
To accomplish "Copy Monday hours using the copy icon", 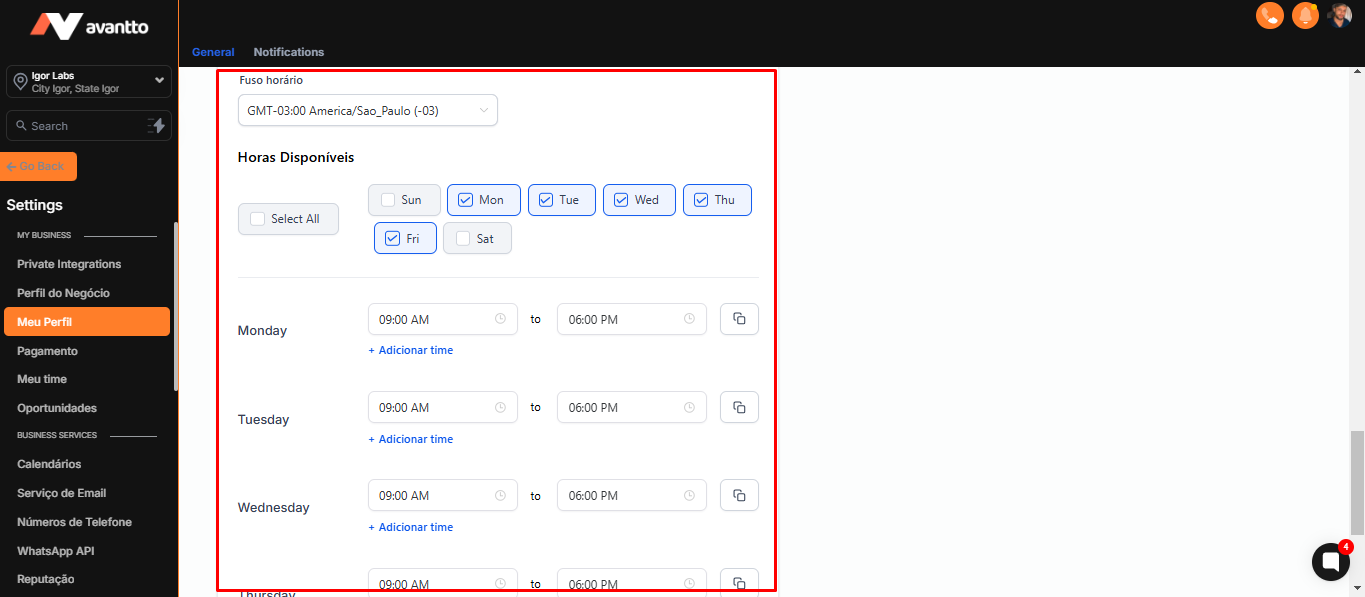I will 739,319.
